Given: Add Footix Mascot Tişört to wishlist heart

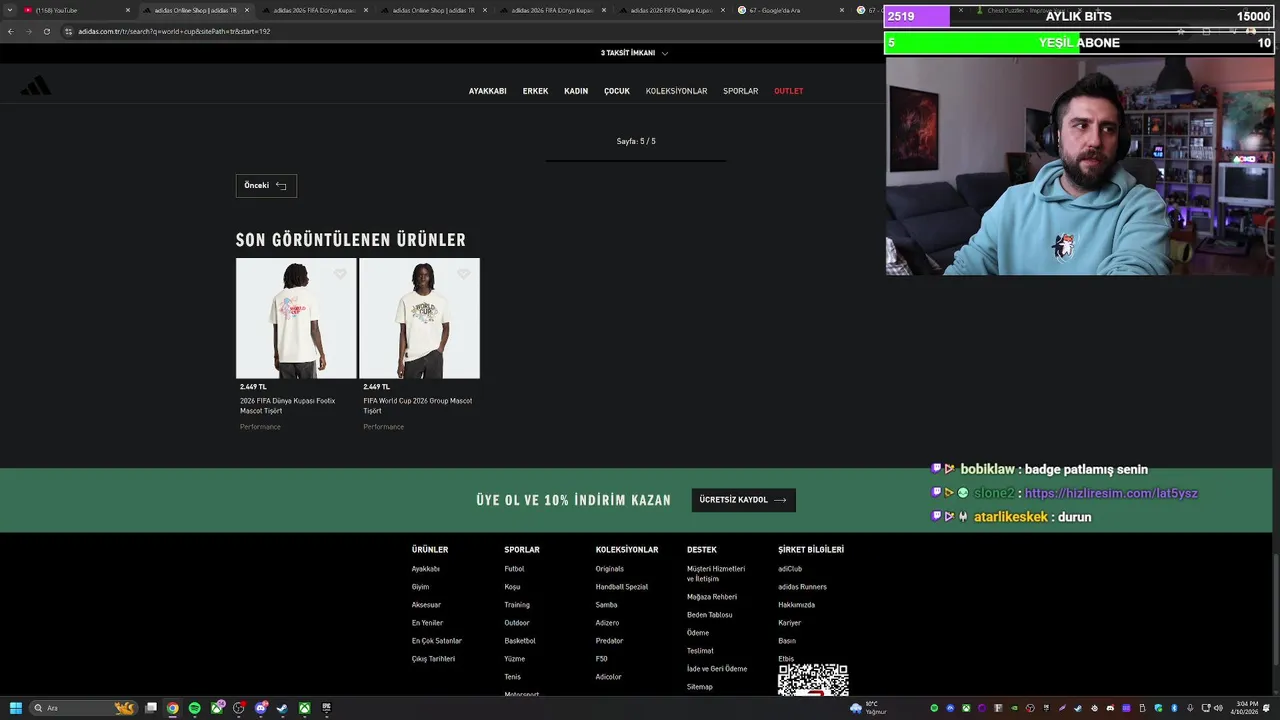Looking at the screenshot, I should click(x=340, y=274).
